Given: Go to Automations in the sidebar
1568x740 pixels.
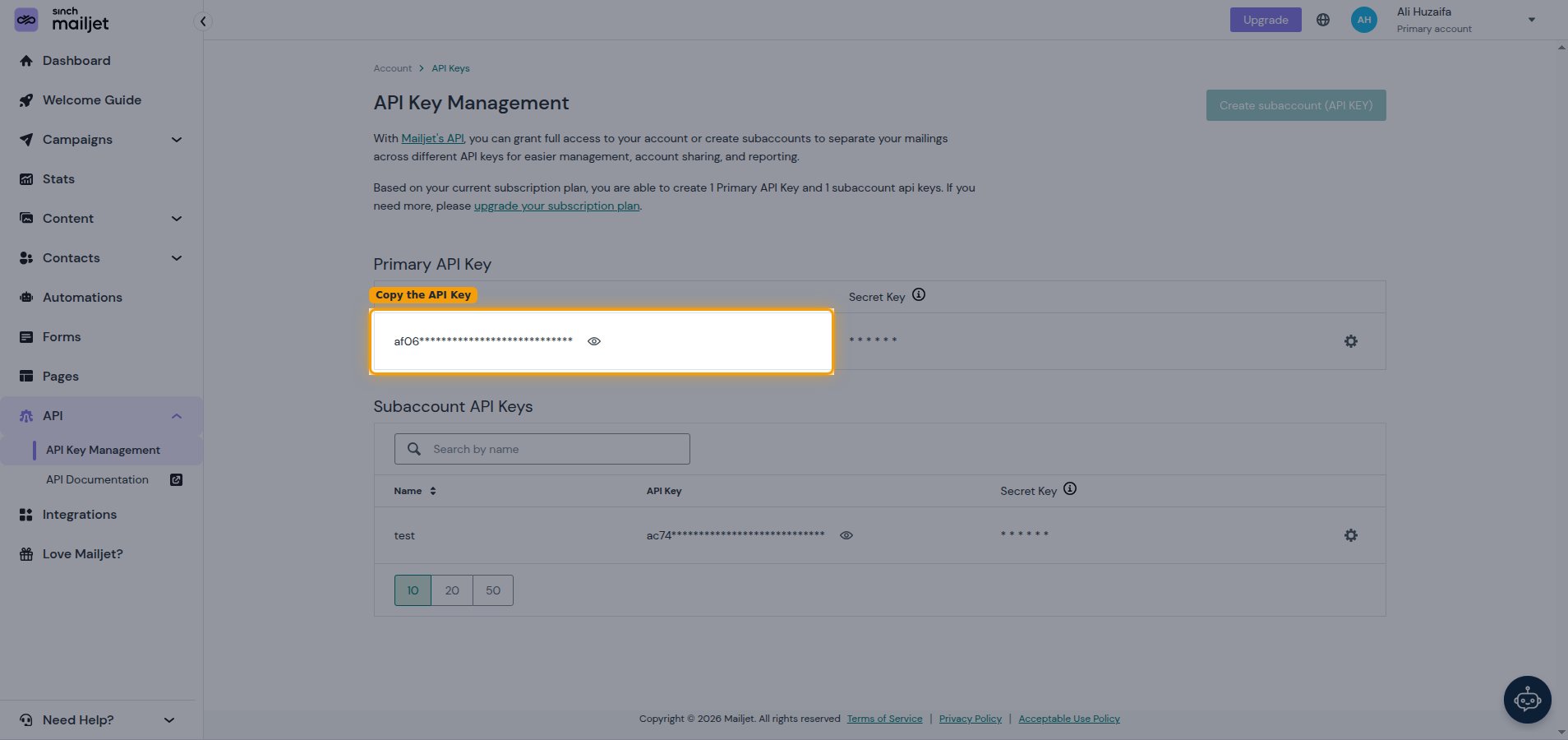Looking at the screenshot, I should pyautogui.click(x=82, y=298).
